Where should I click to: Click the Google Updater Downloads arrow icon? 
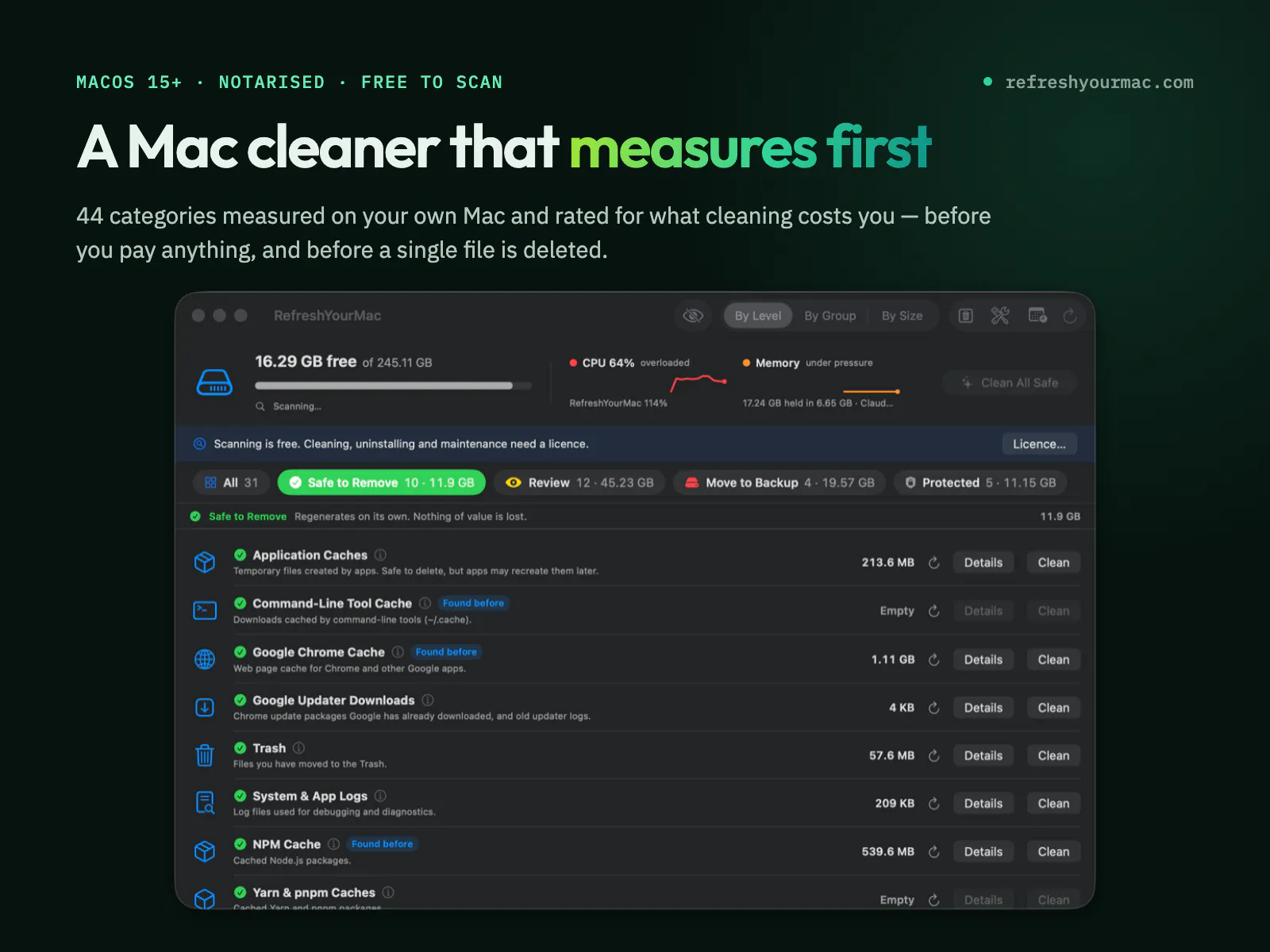(205, 708)
